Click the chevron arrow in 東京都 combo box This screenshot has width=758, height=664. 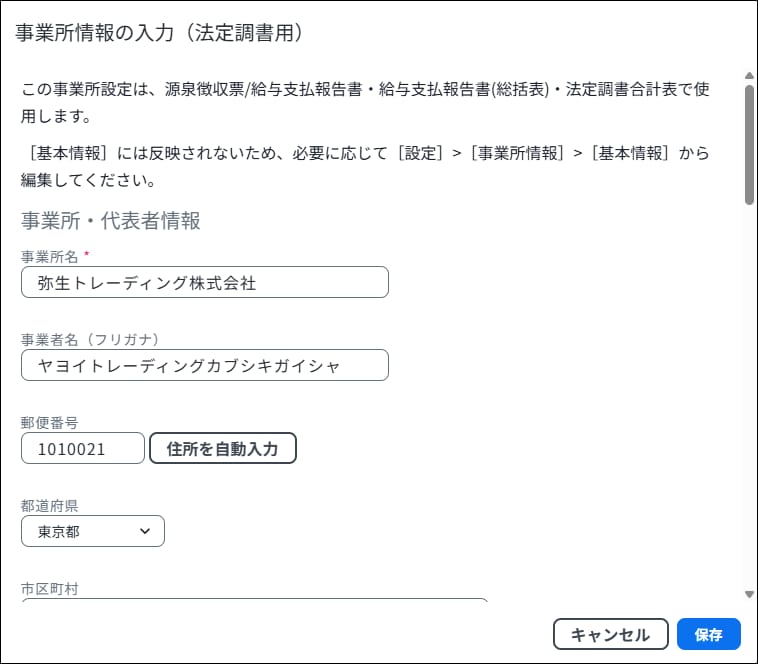146,532
